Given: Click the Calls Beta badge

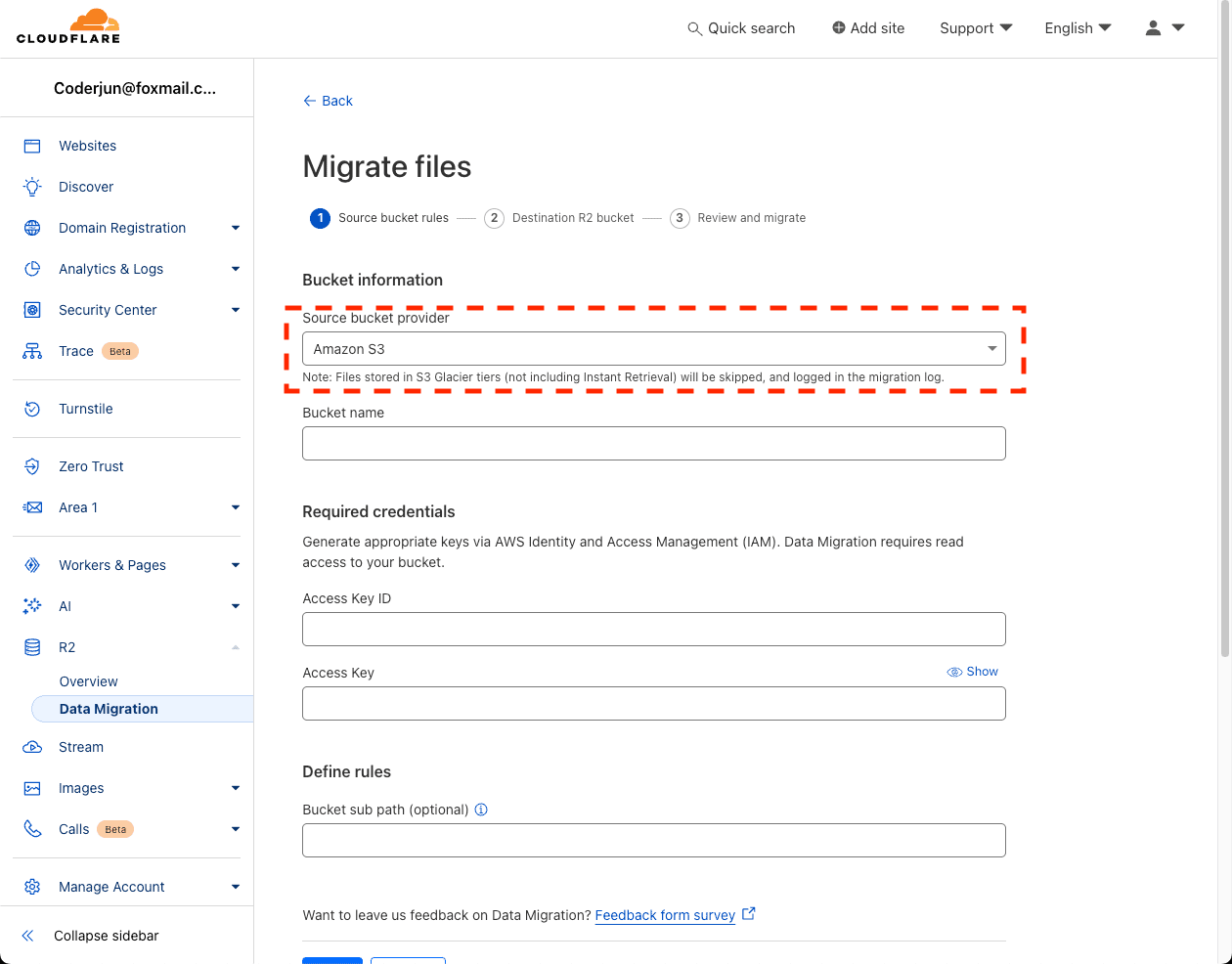Looking at the screenshot, I should (x=115, y=829).
